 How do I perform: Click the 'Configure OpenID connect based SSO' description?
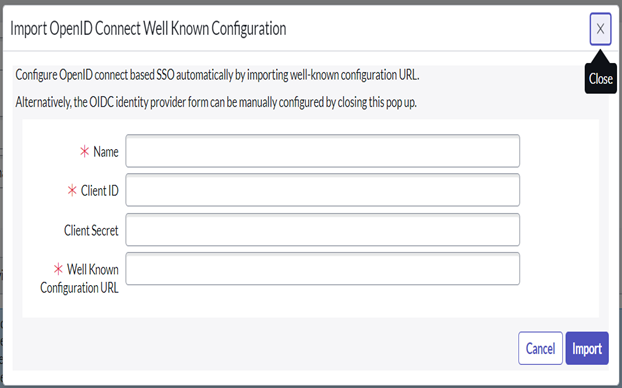click(217, 75)
